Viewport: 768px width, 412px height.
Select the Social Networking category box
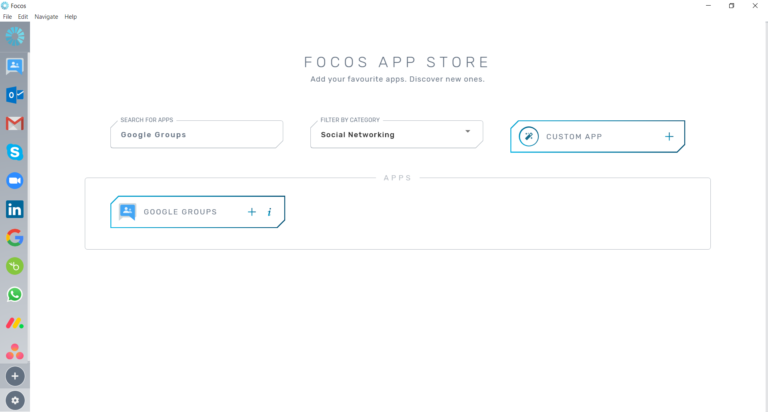click(x=396, y=134)
